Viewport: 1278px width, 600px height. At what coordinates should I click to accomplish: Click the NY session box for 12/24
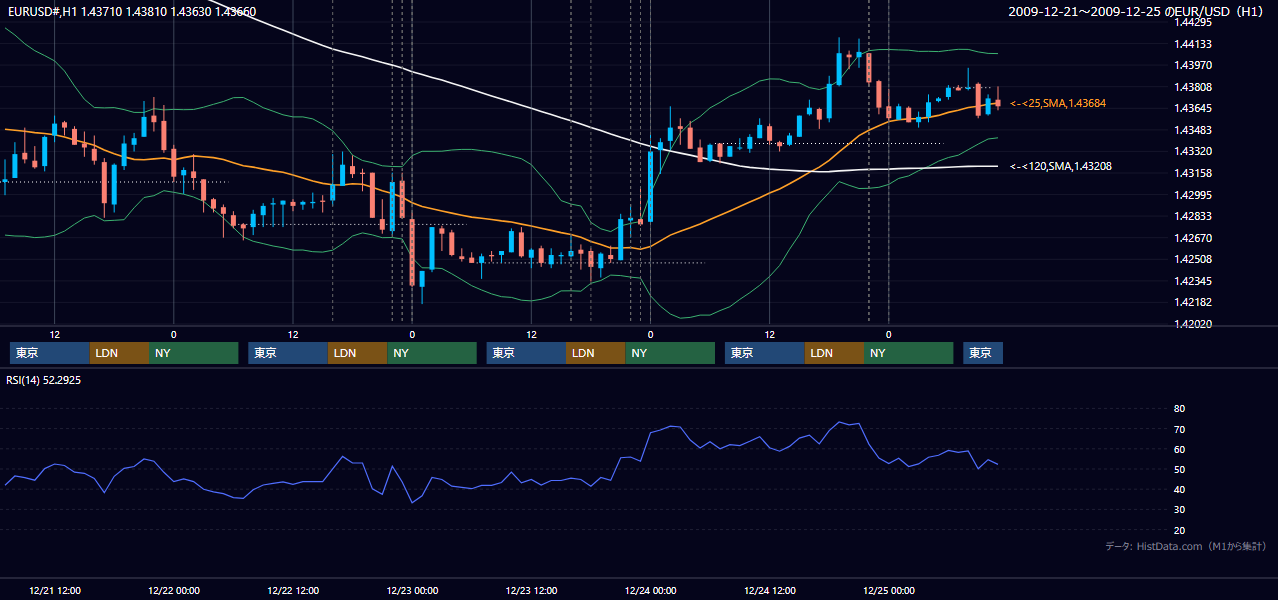[x=908, y=353]
